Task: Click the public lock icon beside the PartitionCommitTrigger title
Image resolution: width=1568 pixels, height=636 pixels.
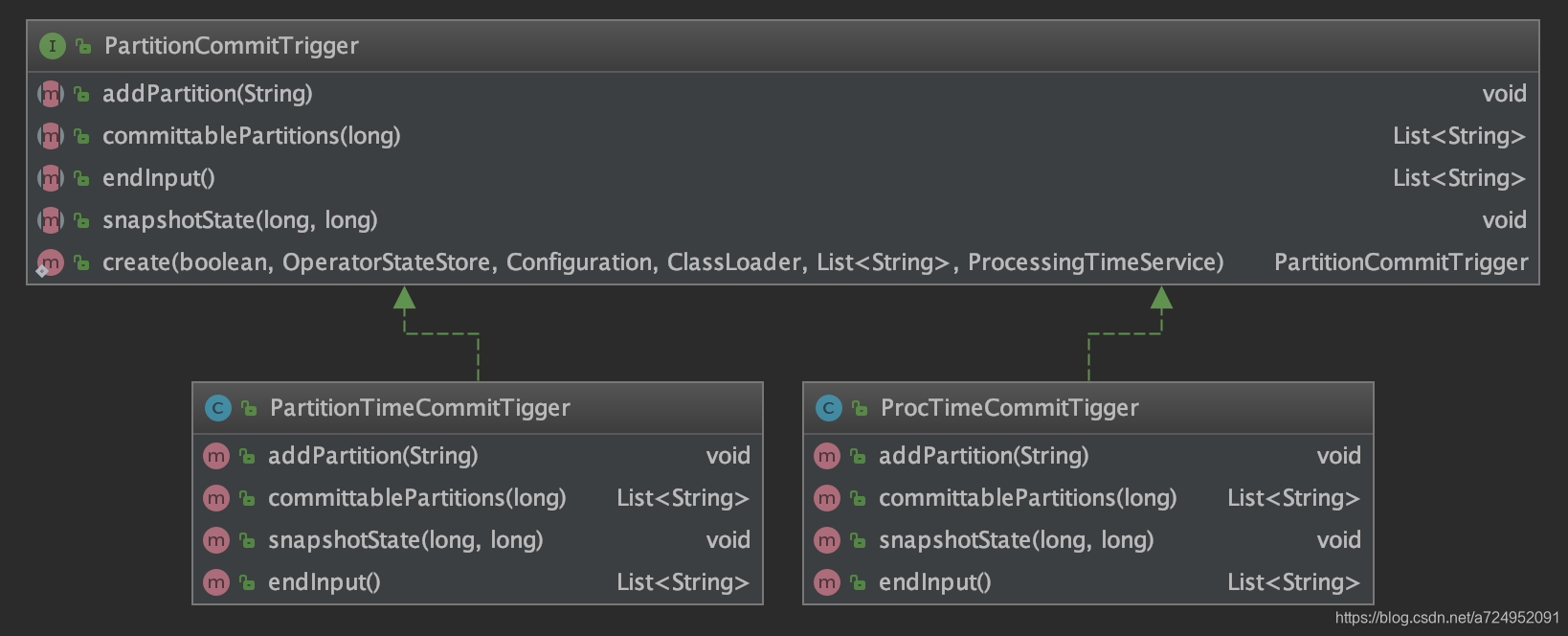Action: (x=84, y=46)
